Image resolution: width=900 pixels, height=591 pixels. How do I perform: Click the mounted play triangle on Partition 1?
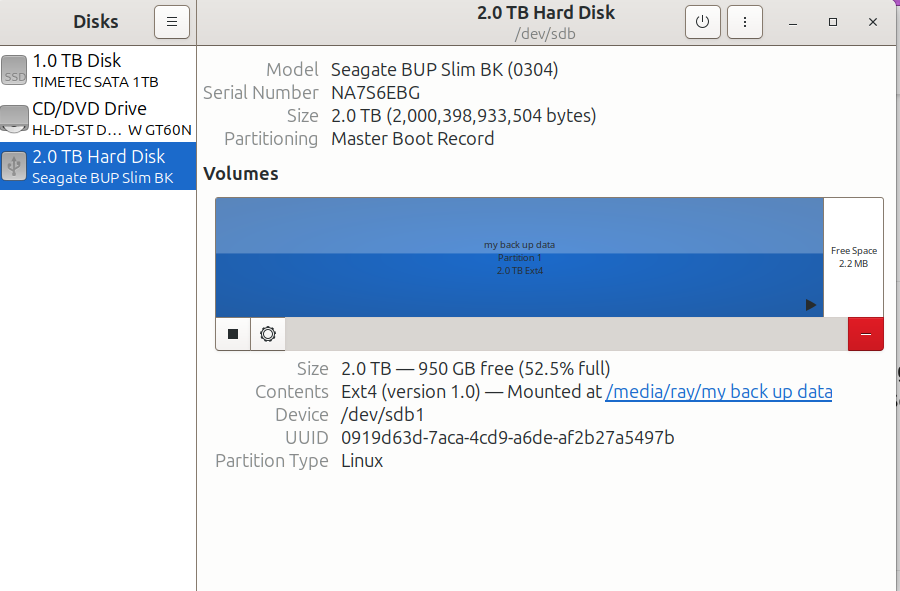[810, 305]
